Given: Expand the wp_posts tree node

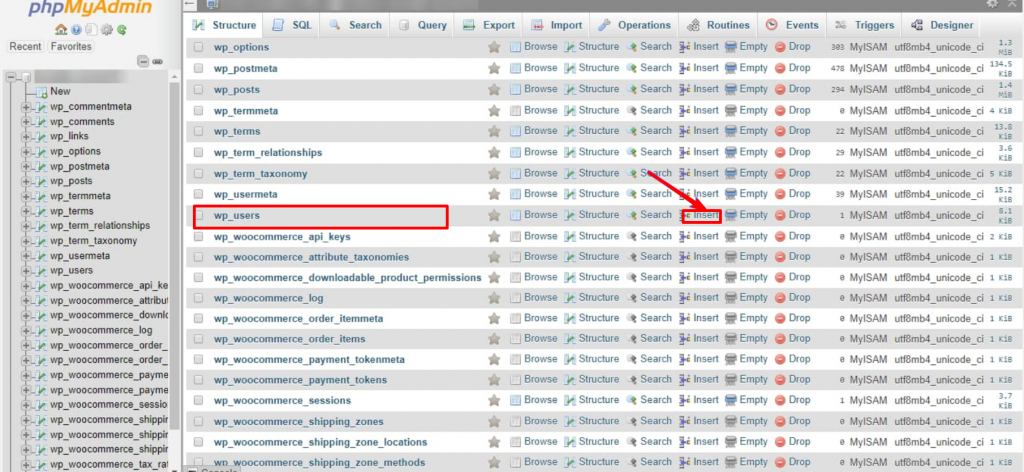Looking at the screenshot, I should pos(26,181).
